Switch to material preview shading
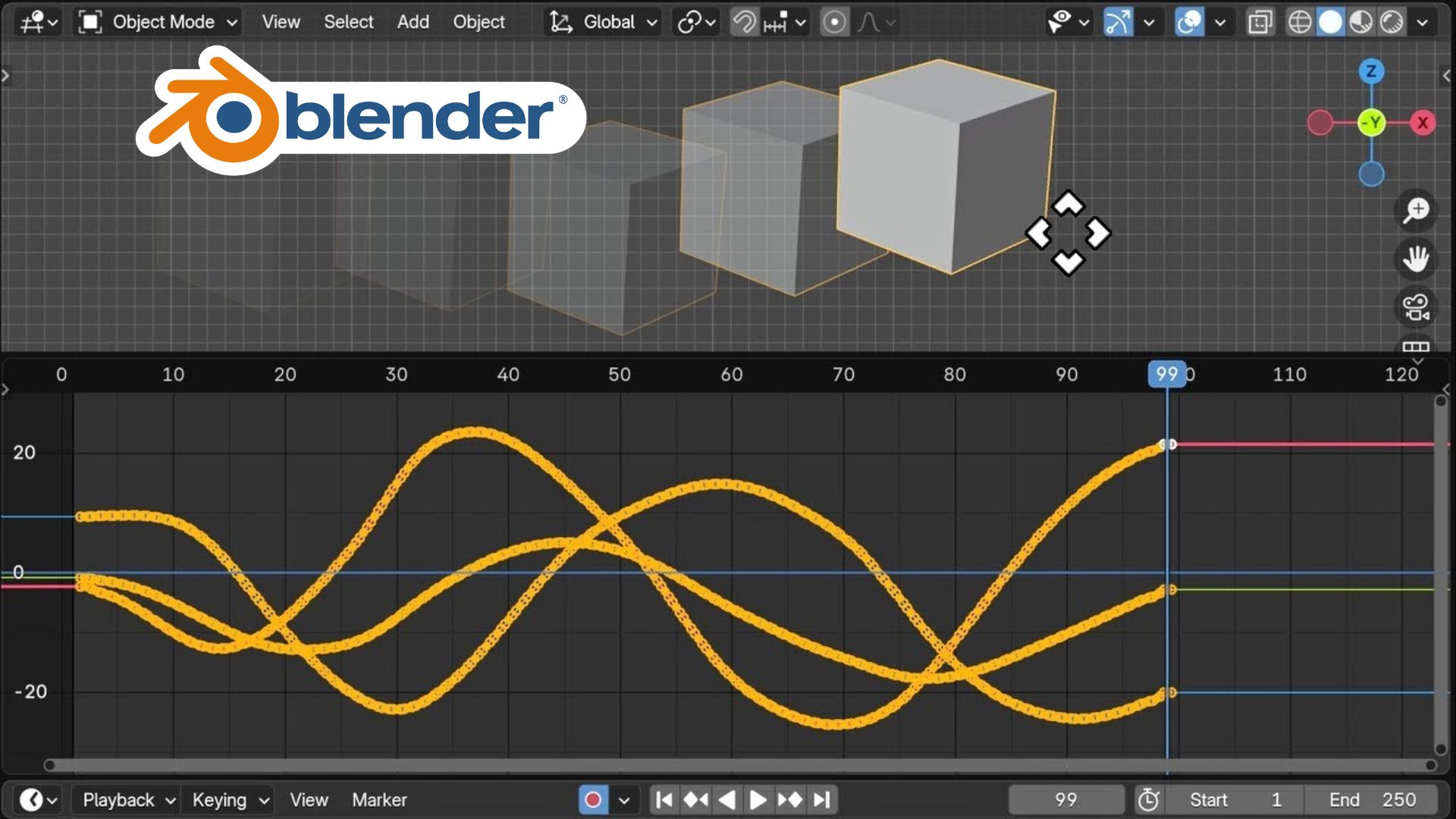 [x=1360, y=22]
